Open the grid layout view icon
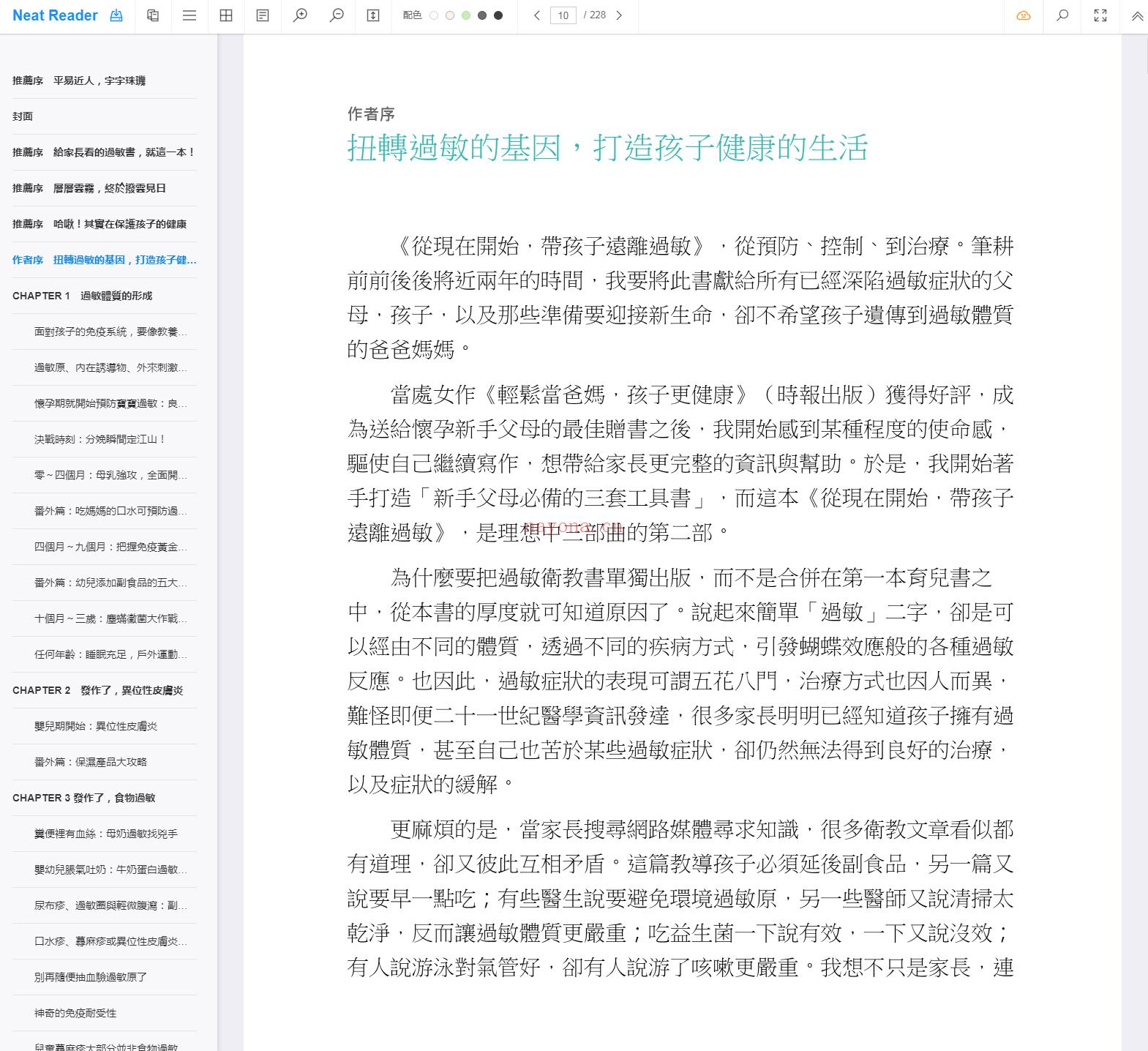 pyautogui.click(x=226, y=15)
